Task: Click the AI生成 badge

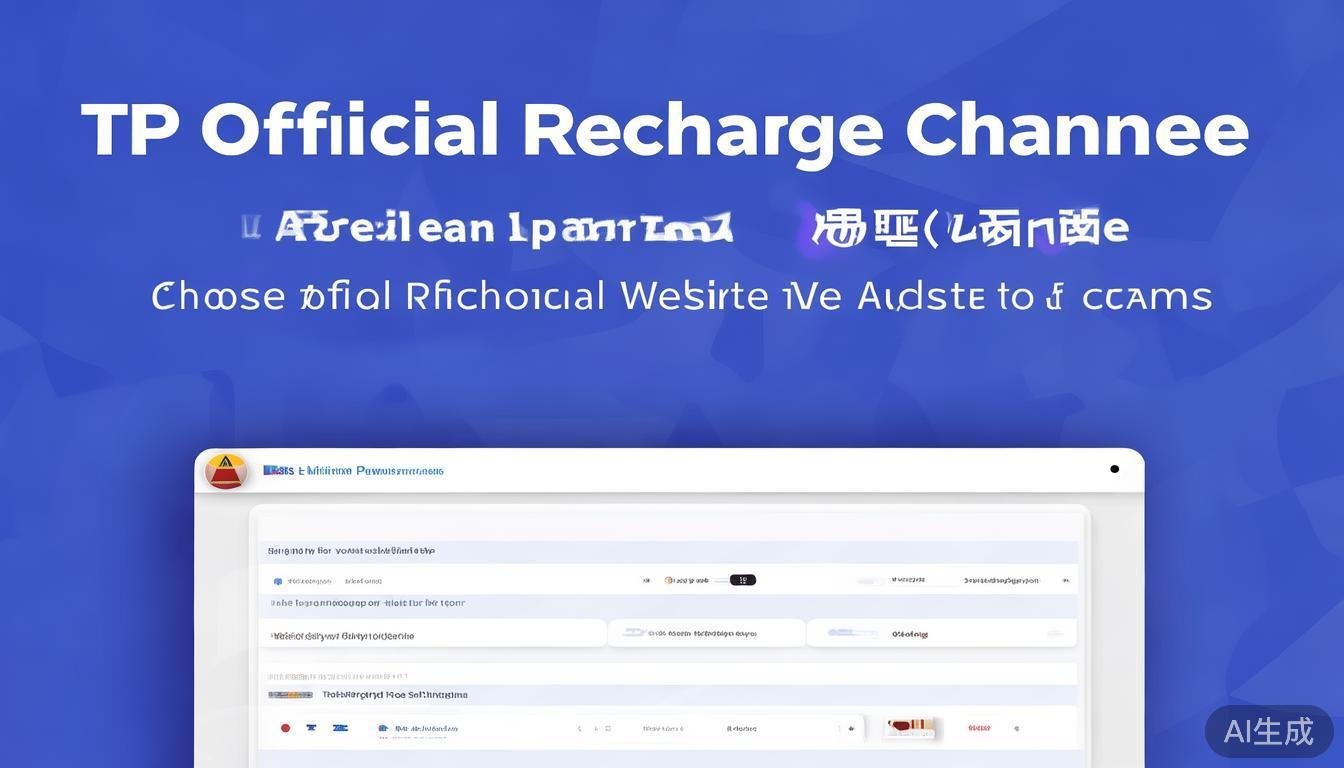Action: coord(1268,731)
